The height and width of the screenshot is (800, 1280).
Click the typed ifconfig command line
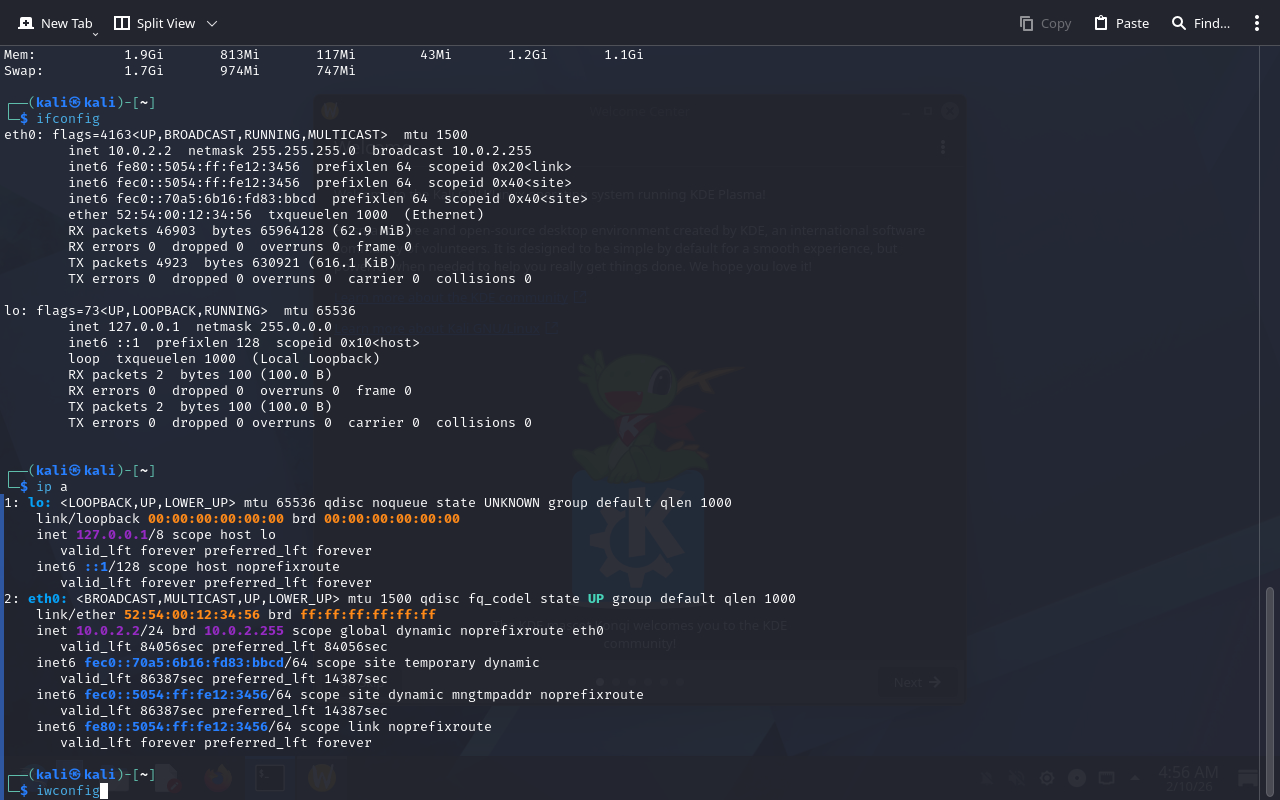68,119
